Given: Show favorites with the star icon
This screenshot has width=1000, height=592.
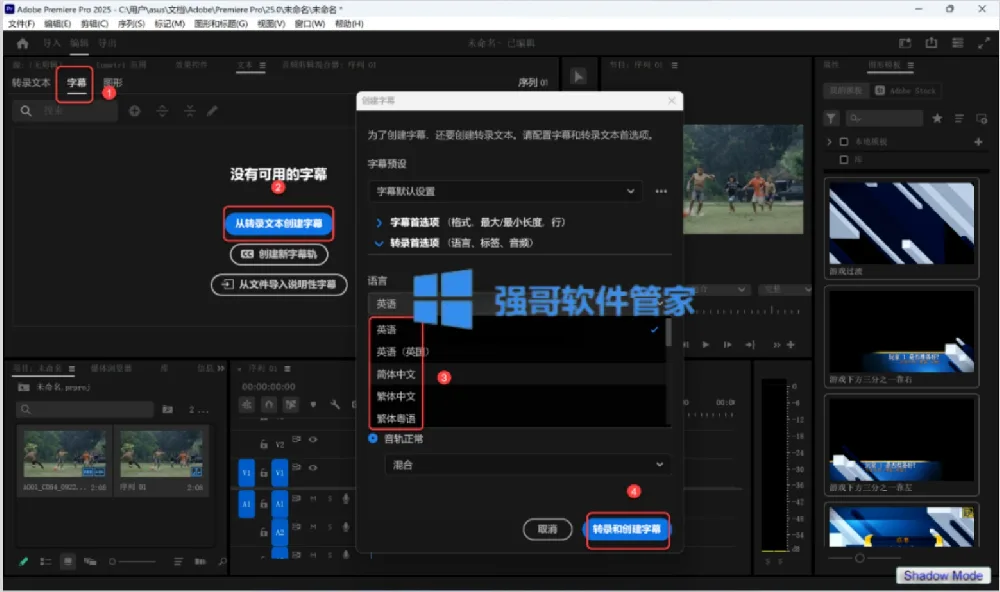Looking at the screenshot, I should tap(937, 119).
